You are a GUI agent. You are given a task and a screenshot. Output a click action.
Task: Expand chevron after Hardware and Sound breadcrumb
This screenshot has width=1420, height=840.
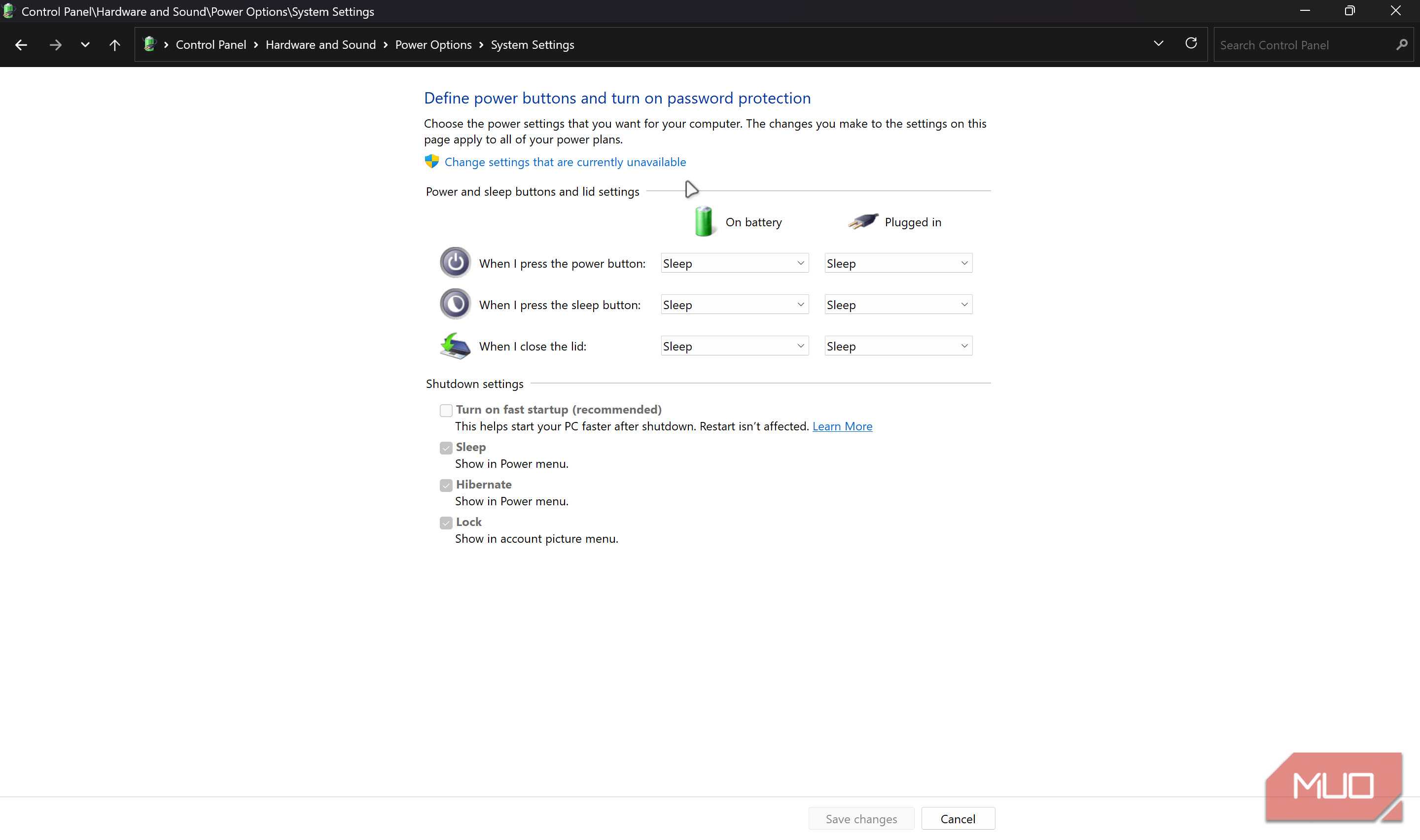386,45
